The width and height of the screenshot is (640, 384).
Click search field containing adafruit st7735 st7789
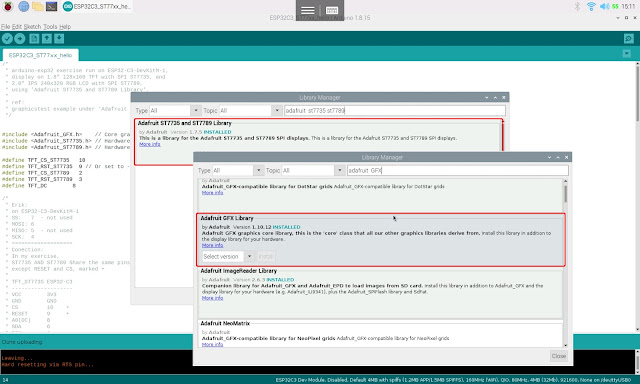pos(395,111)
